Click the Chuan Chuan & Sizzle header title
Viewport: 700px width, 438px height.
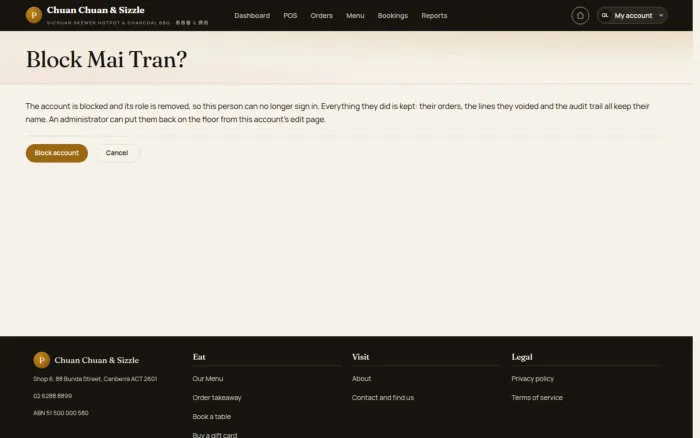[96, 10]
